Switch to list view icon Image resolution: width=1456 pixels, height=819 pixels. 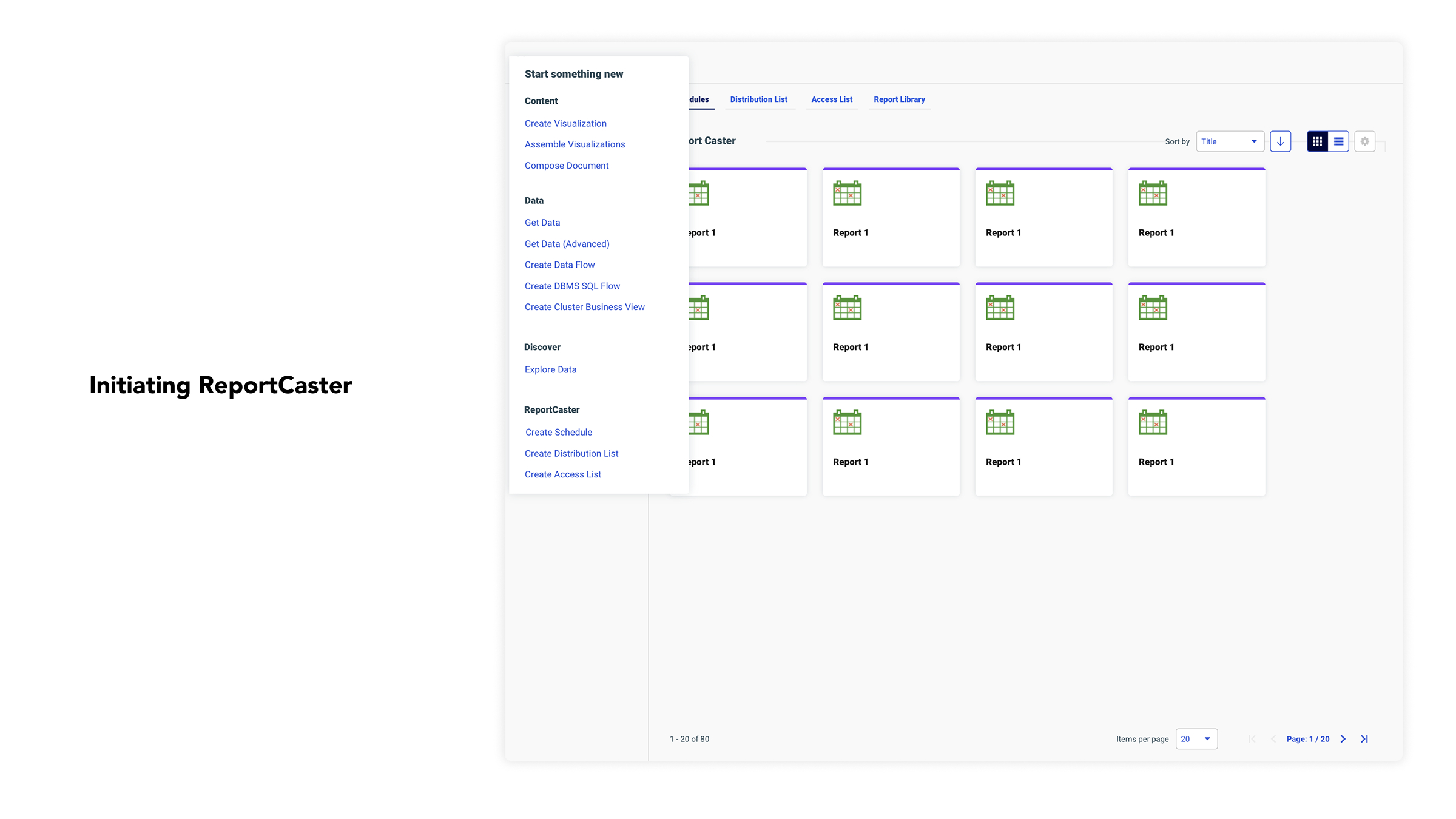[x=1338, y=141]
